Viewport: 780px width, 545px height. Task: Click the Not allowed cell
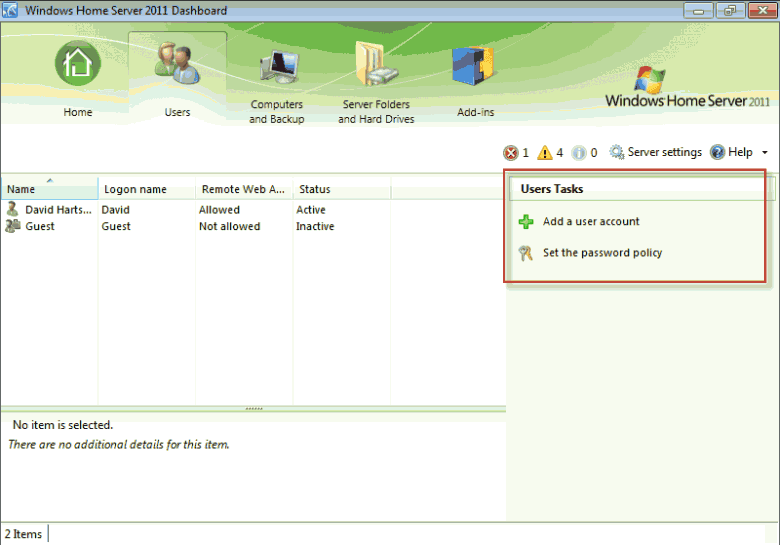click(x=229, y=226)
